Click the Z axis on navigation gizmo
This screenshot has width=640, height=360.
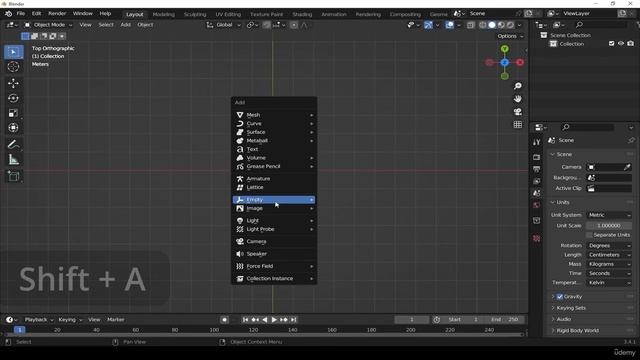[x=504, y=62]
